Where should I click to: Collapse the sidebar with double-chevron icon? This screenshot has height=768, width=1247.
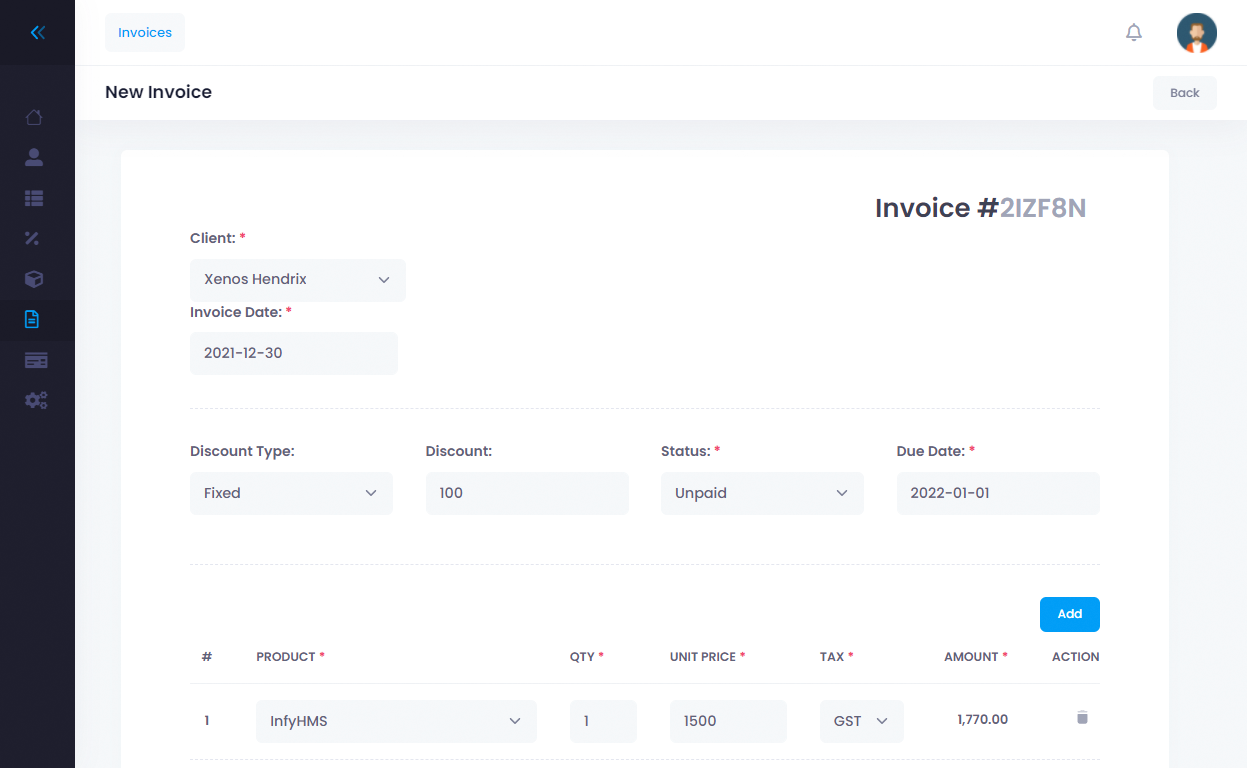click(x=37, y=33)
